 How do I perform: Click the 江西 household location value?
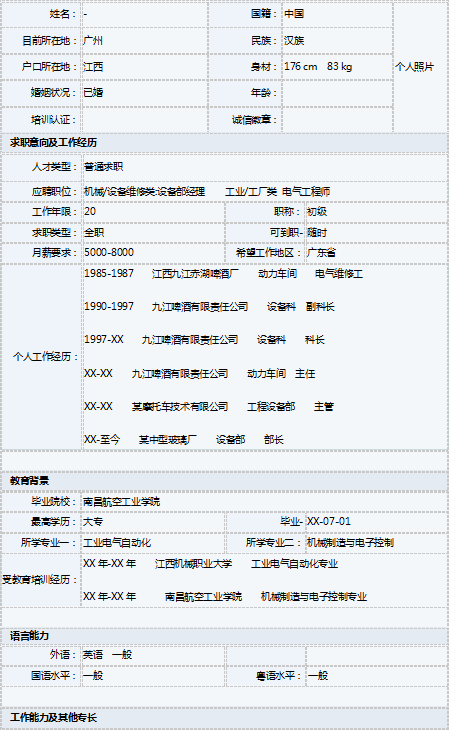click(93, 67)
